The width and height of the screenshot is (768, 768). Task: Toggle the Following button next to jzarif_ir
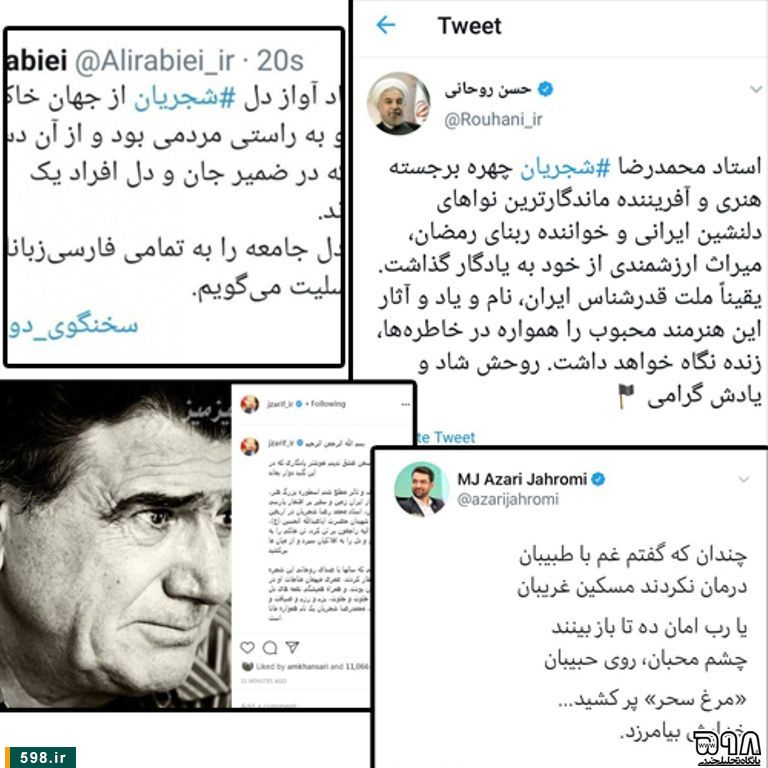tap(328, 404)
